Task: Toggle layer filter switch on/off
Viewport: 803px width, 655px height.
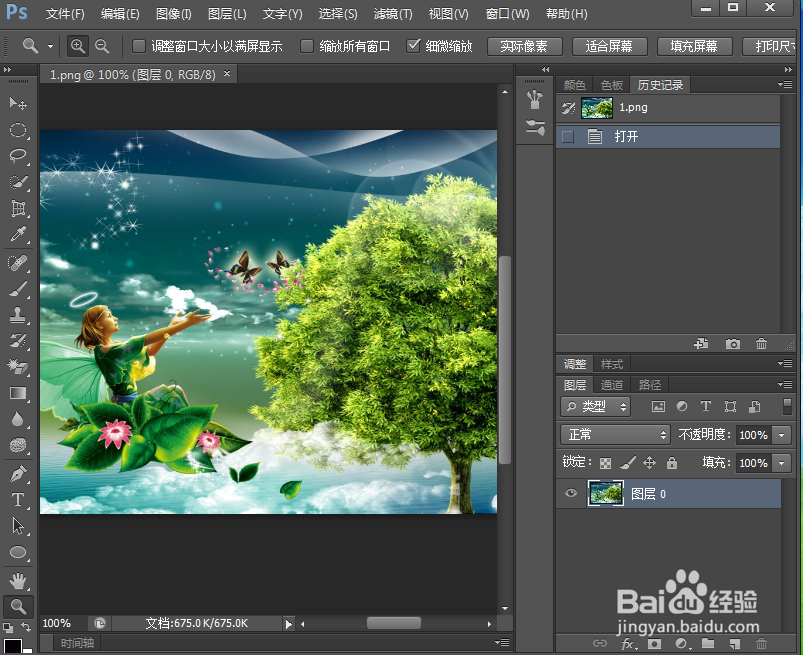Action: pos(788,406)
